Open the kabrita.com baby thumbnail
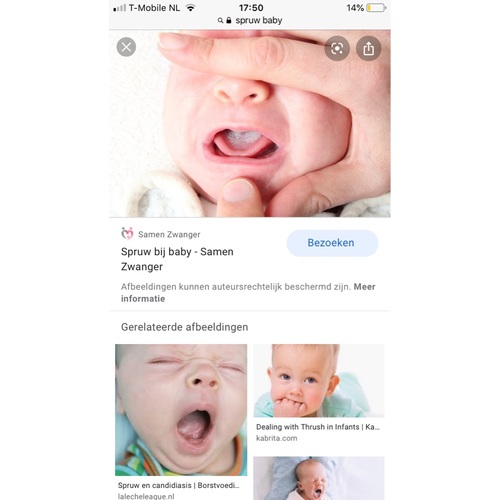 click(x=319, y=381)
